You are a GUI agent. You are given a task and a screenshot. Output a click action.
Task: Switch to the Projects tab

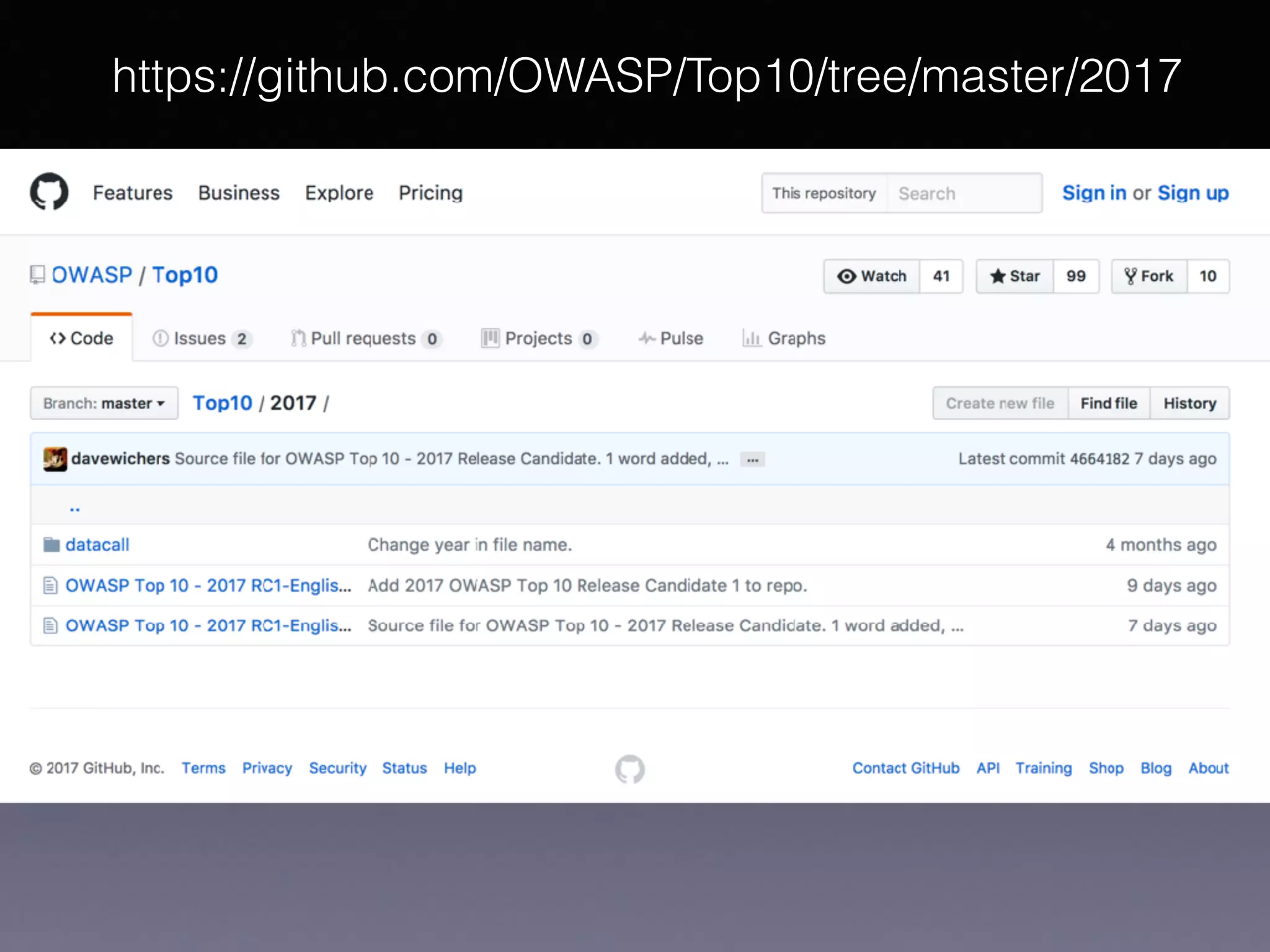coord(540,338)
